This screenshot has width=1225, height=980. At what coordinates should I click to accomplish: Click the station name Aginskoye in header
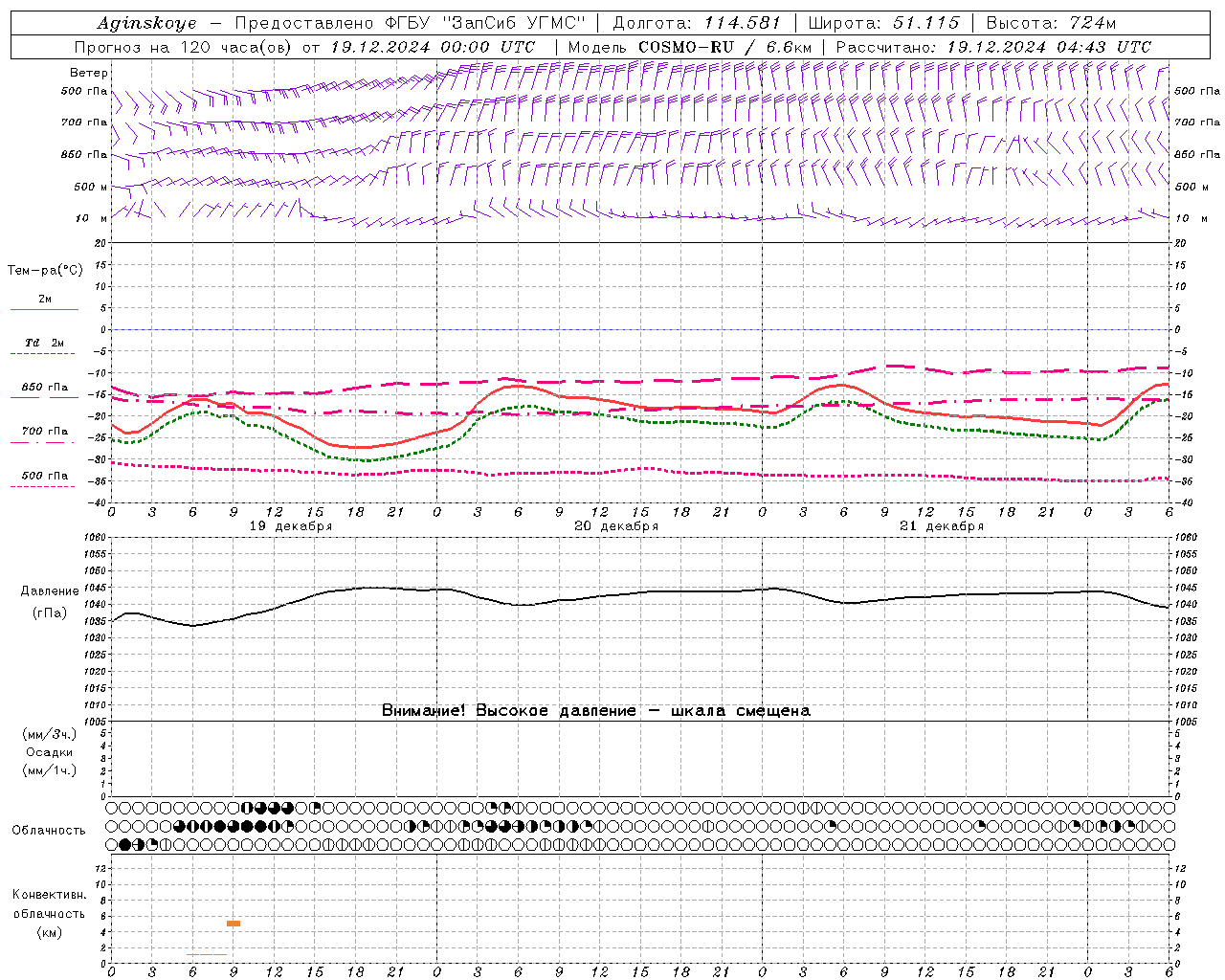146,23
